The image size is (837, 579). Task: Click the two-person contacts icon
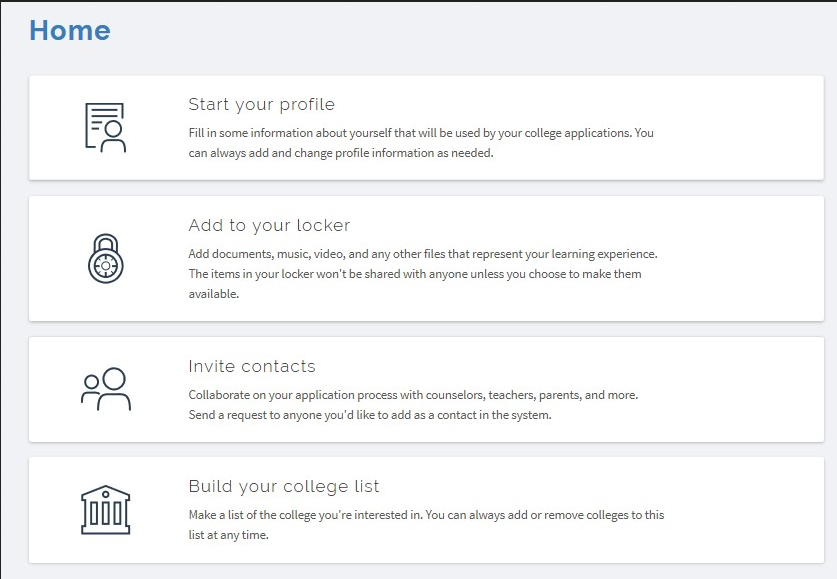pos(106,389)
